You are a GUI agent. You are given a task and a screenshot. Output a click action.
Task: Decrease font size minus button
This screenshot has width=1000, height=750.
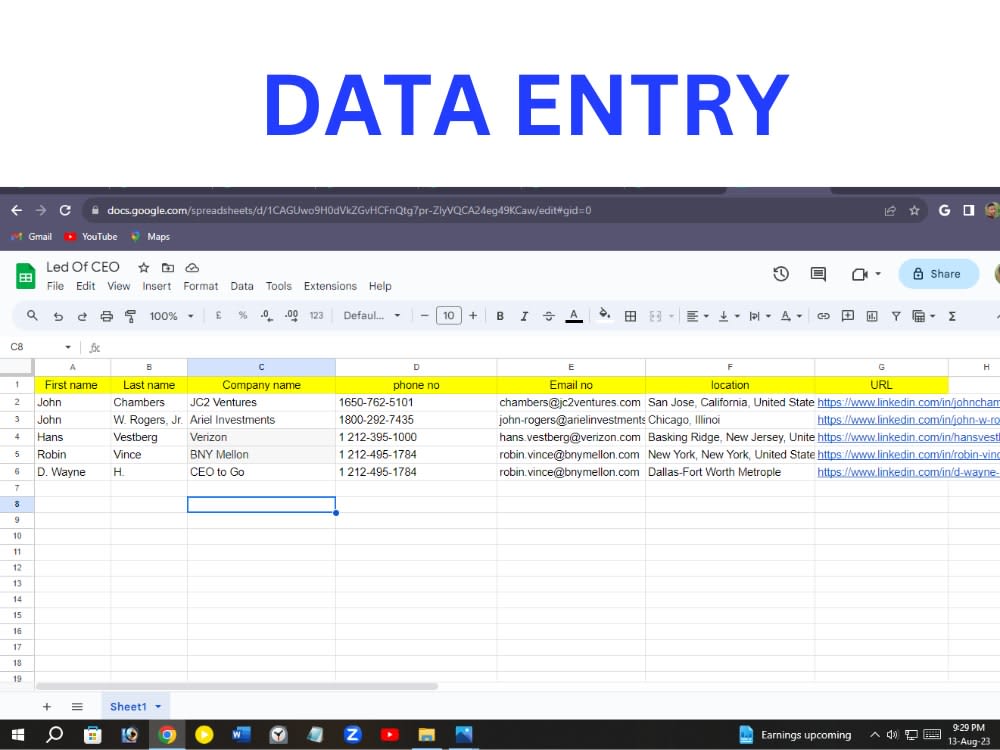click(x=424, y=316)
